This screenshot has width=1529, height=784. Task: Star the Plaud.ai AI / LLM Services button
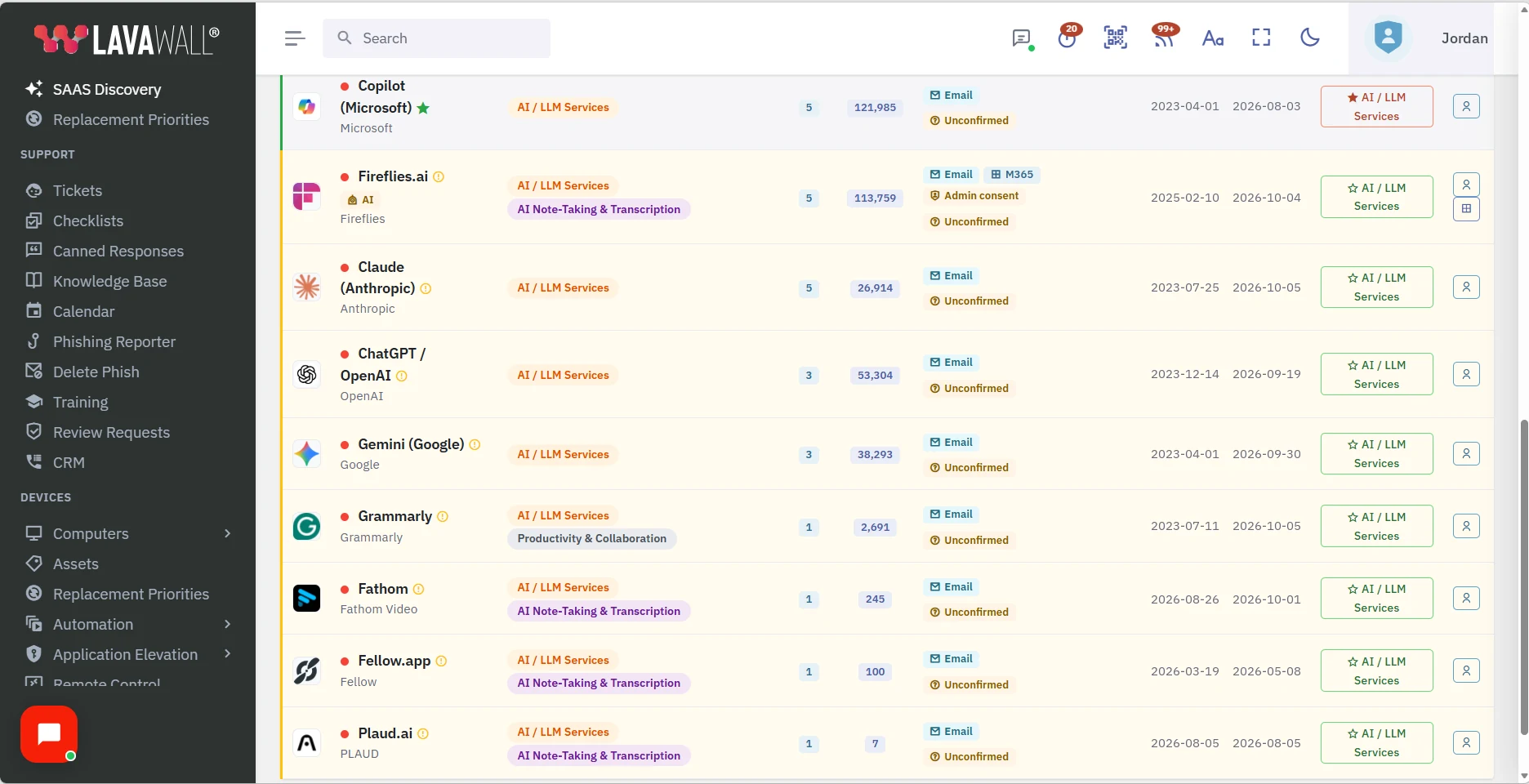coord(1376,742)
